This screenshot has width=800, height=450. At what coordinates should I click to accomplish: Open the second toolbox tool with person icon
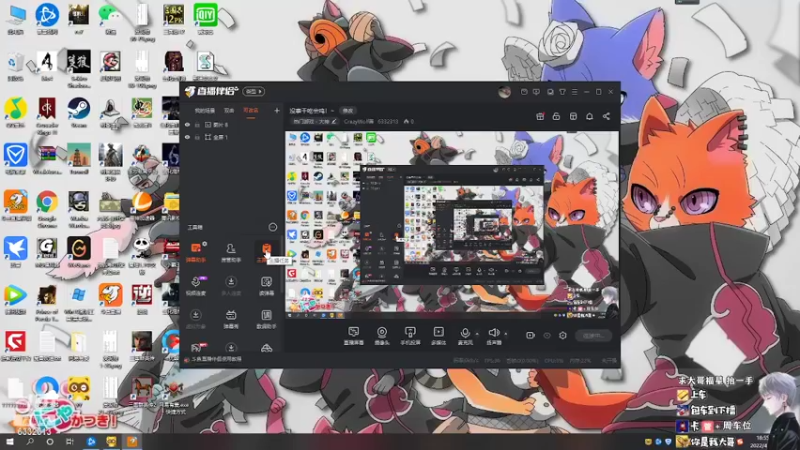tap(231, 253)
